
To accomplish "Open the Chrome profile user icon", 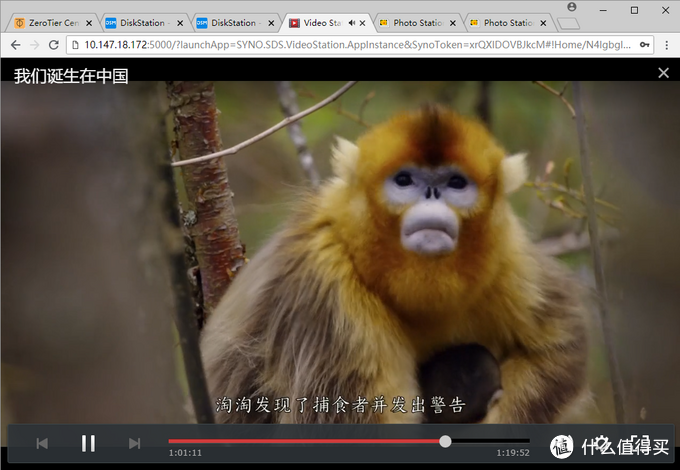I will click(572, 7).
